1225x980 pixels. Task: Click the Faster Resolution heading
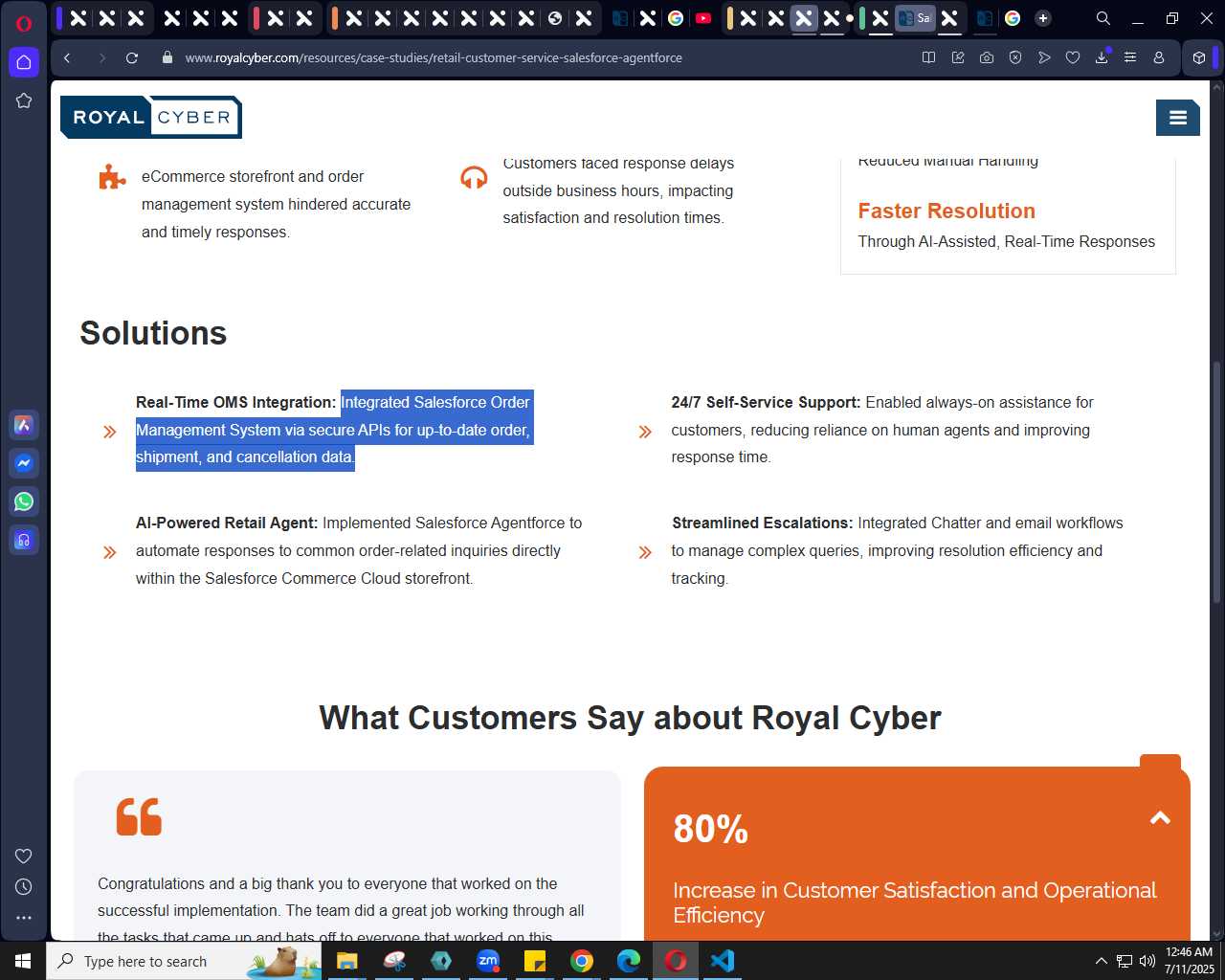(x=947, y=211)
